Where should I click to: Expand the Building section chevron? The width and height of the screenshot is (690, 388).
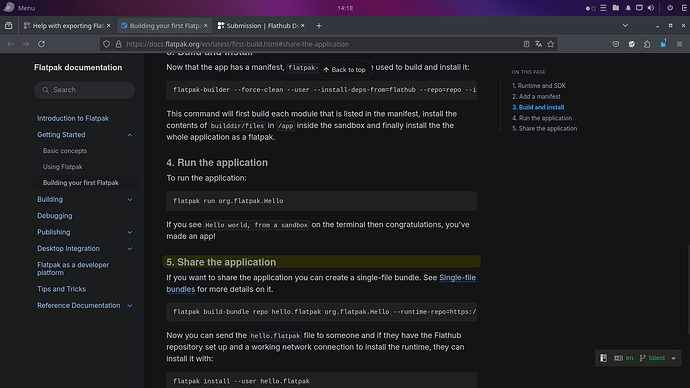pos(130,200)
